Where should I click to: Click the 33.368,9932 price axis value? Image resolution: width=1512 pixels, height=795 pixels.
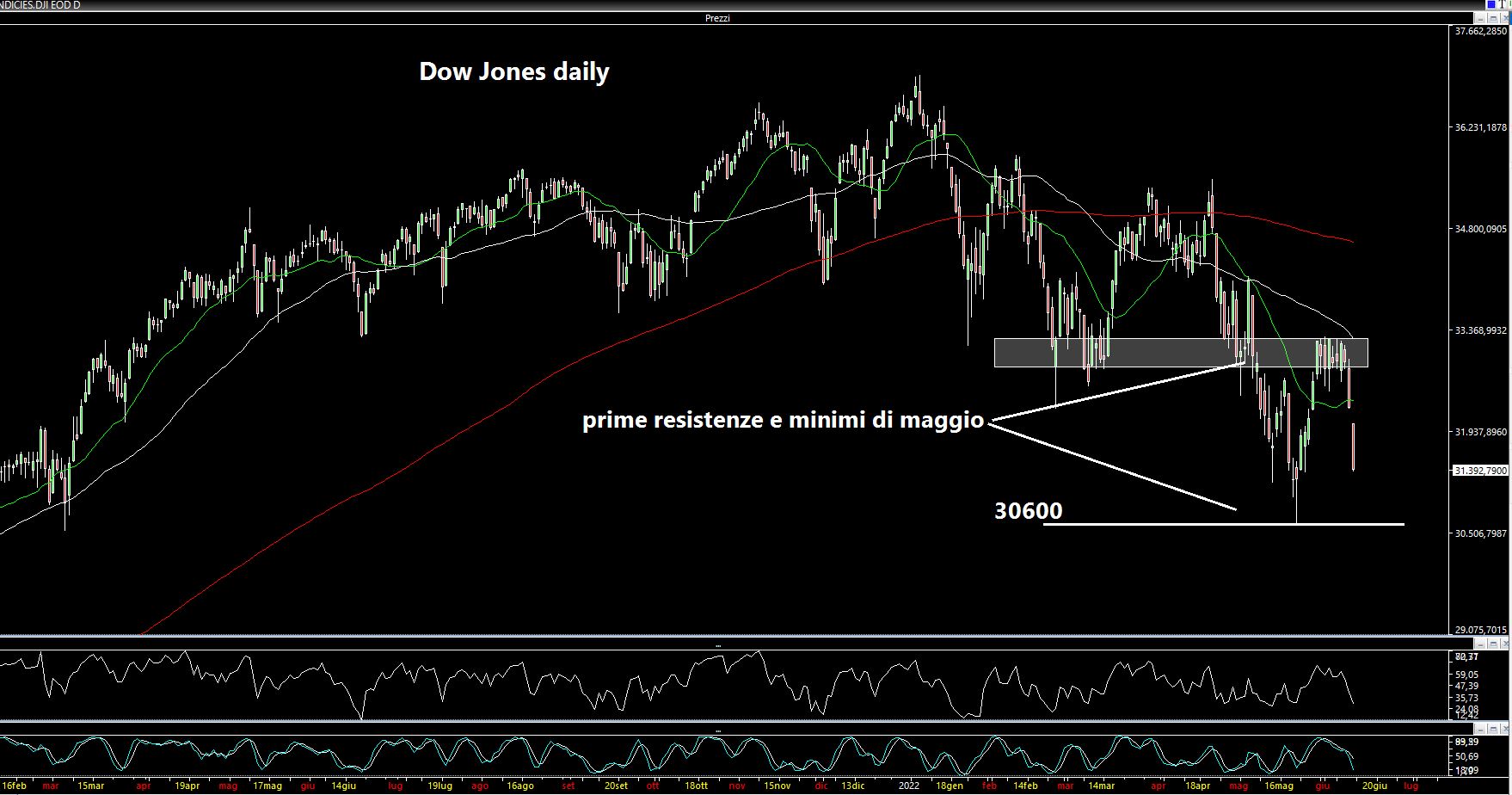pyautogui.click(x=1480, y=330)
